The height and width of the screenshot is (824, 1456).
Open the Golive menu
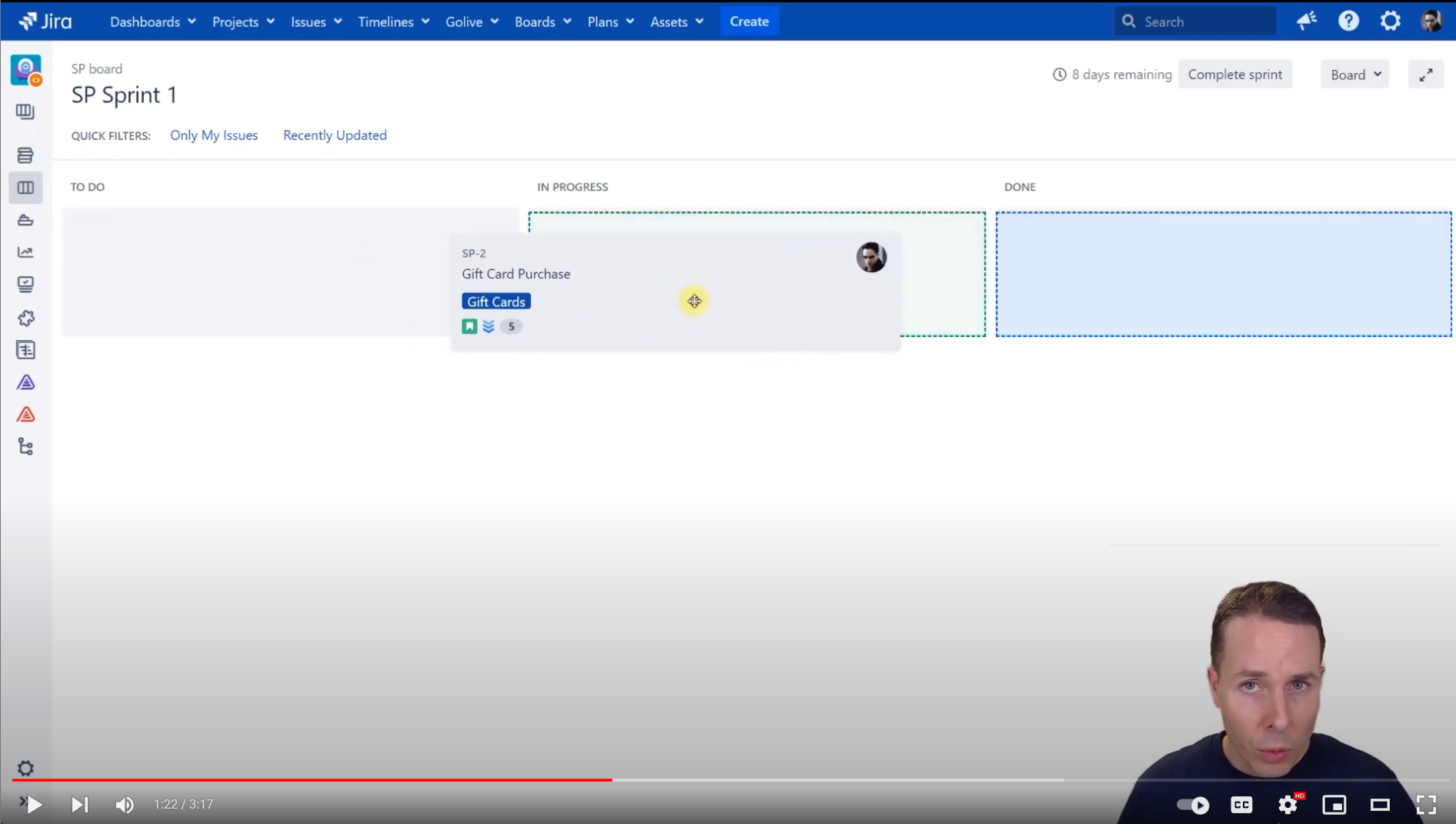[472, 22]
